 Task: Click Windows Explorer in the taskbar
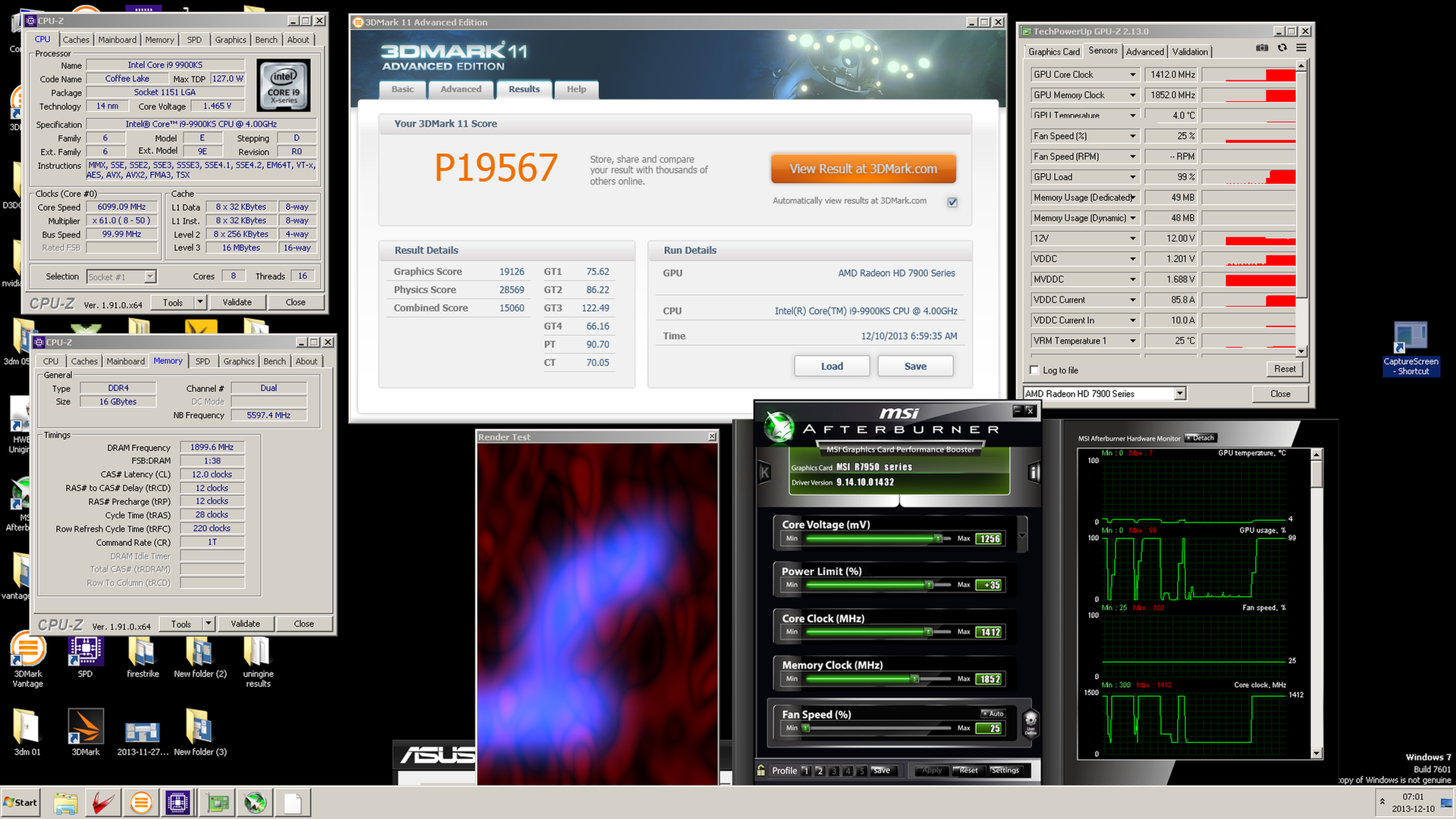tap(65, 802)
